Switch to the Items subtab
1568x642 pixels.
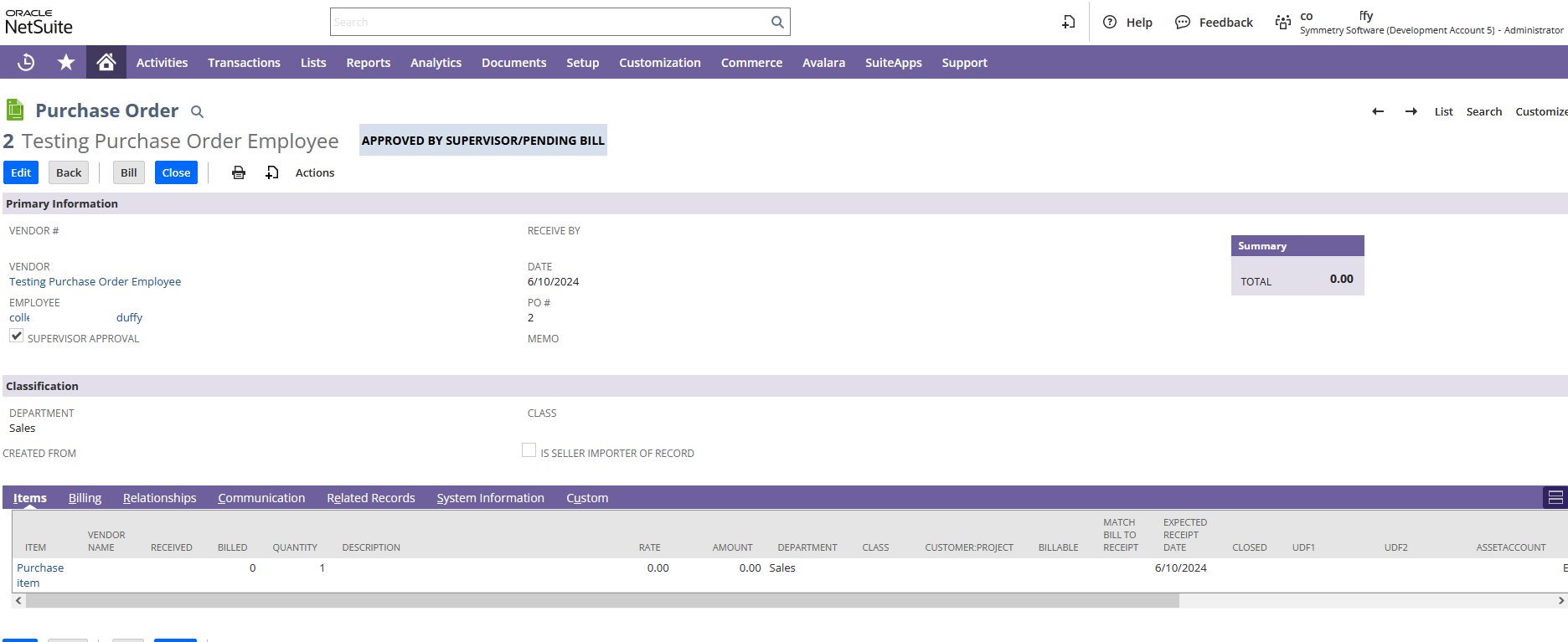coord(30,497)
